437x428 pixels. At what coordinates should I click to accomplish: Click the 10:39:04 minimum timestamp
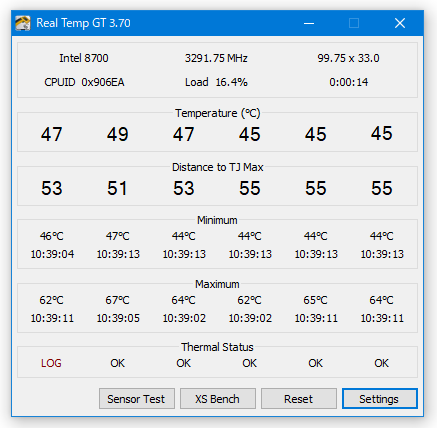pyautogui.click(x=52, y=254)
